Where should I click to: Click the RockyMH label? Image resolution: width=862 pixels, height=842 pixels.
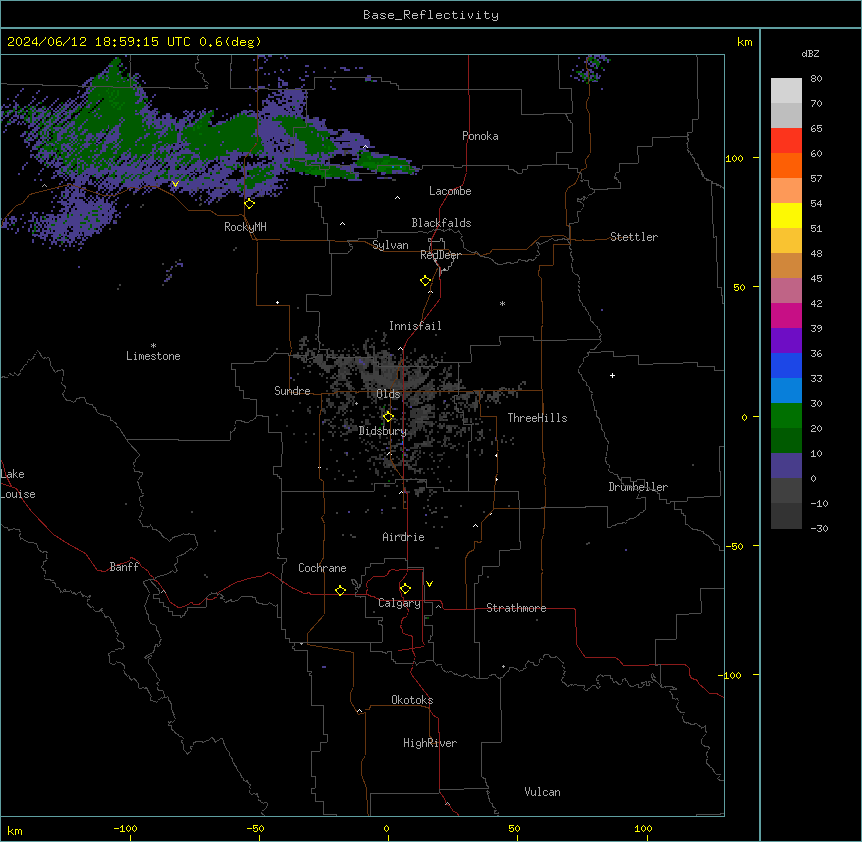[245, 227]
